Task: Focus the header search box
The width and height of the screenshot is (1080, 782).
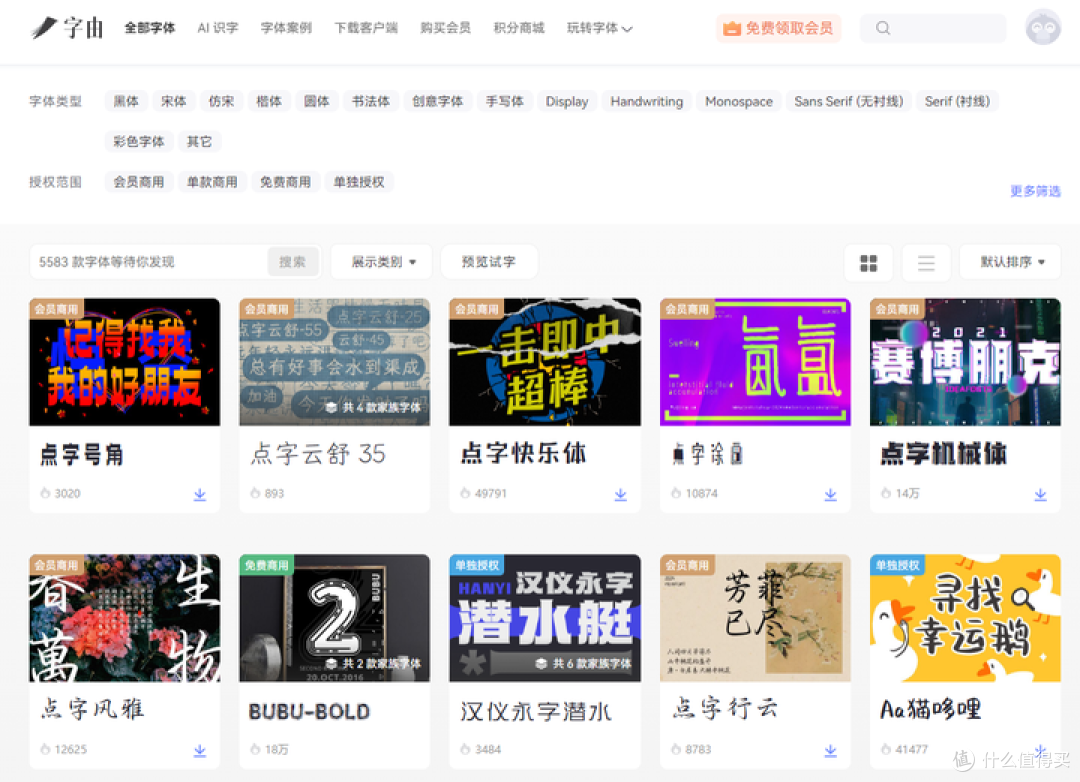Action: (933, 28)
